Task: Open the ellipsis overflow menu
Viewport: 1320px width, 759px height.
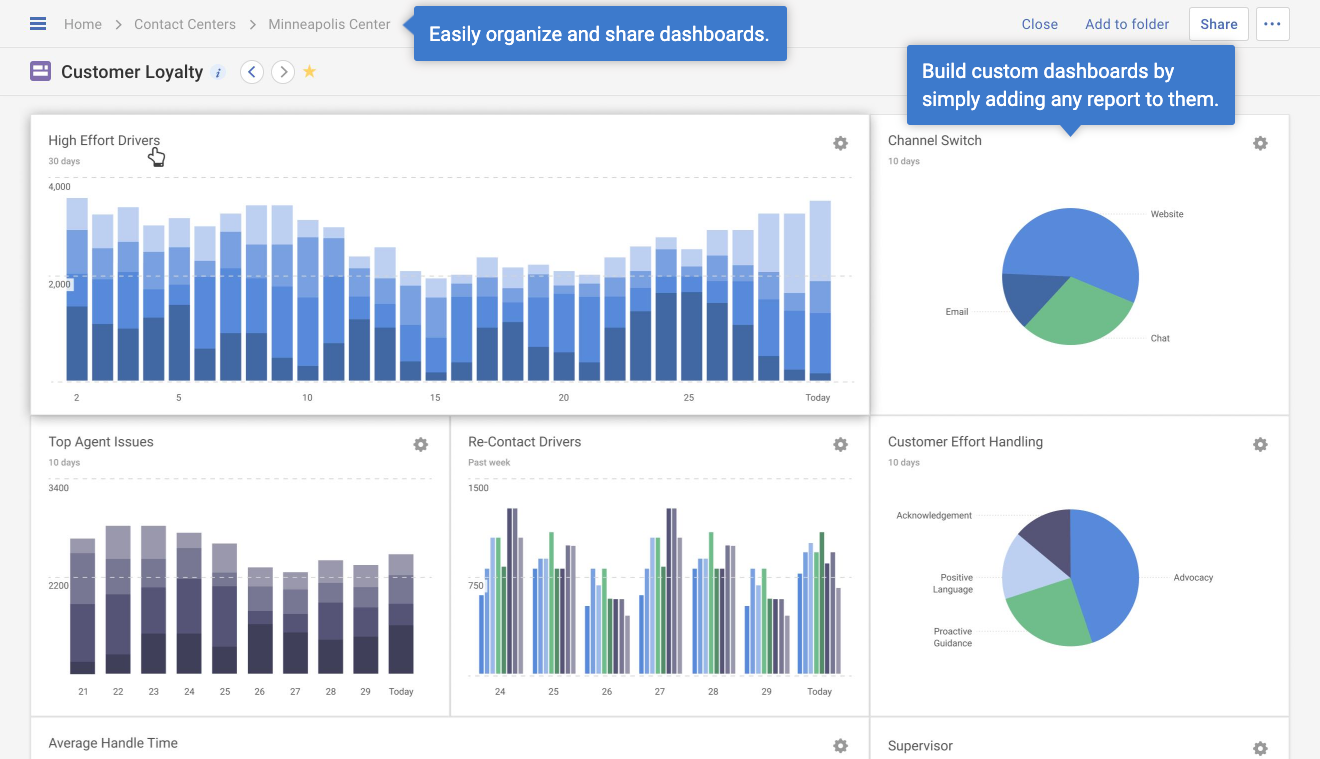Action: [1272, 23]
